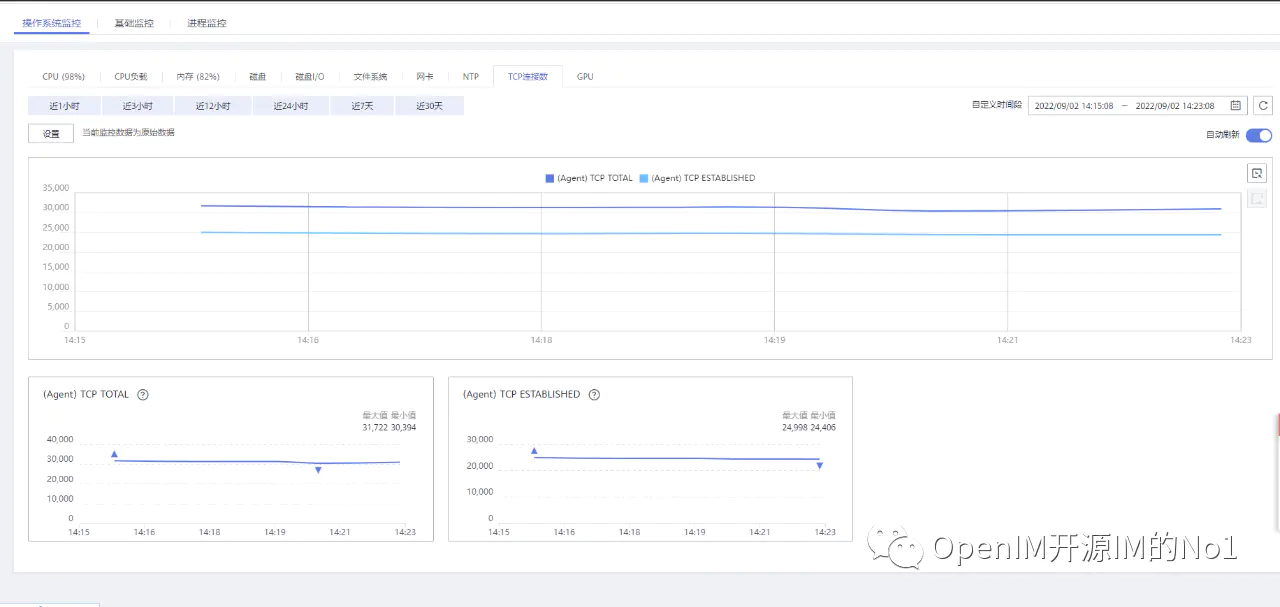Open the GPU metrics tab
This screenshot has height=607, width=1280.
pyautogui.click(x=585, y=76)
